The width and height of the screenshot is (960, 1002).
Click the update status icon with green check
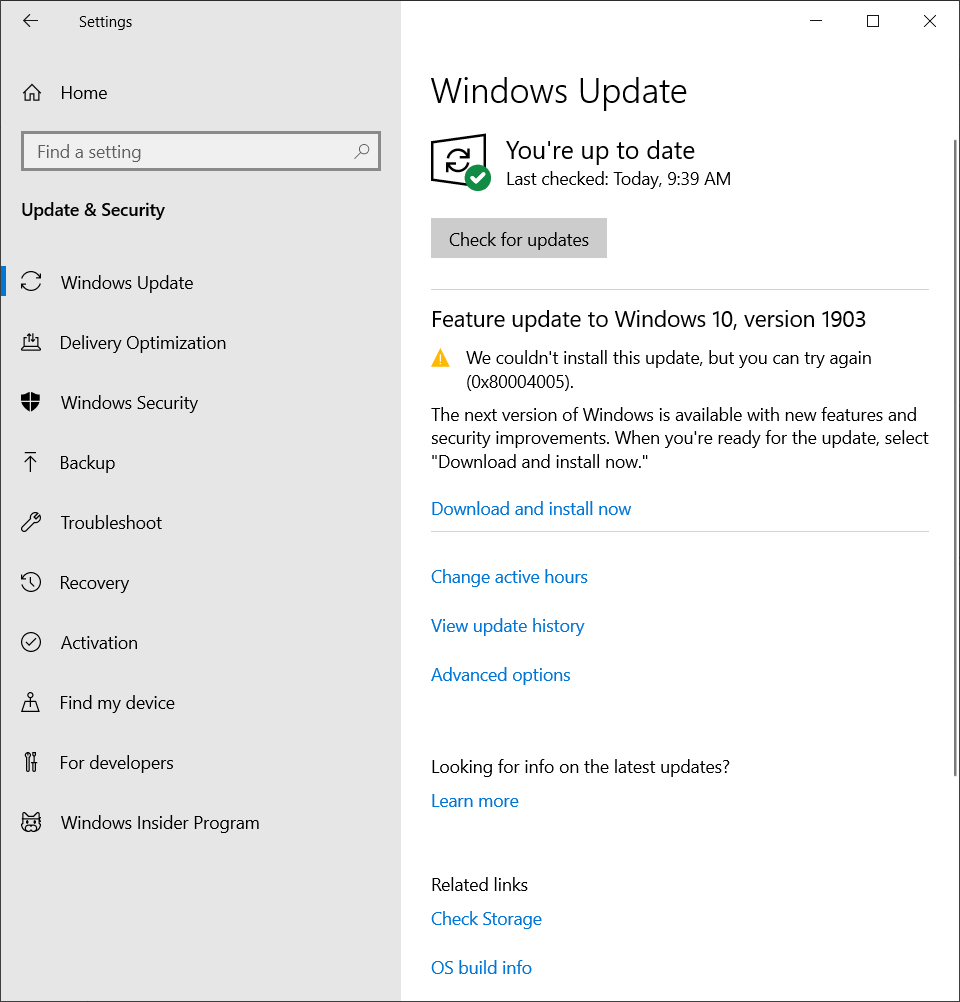tap(460, 162)
